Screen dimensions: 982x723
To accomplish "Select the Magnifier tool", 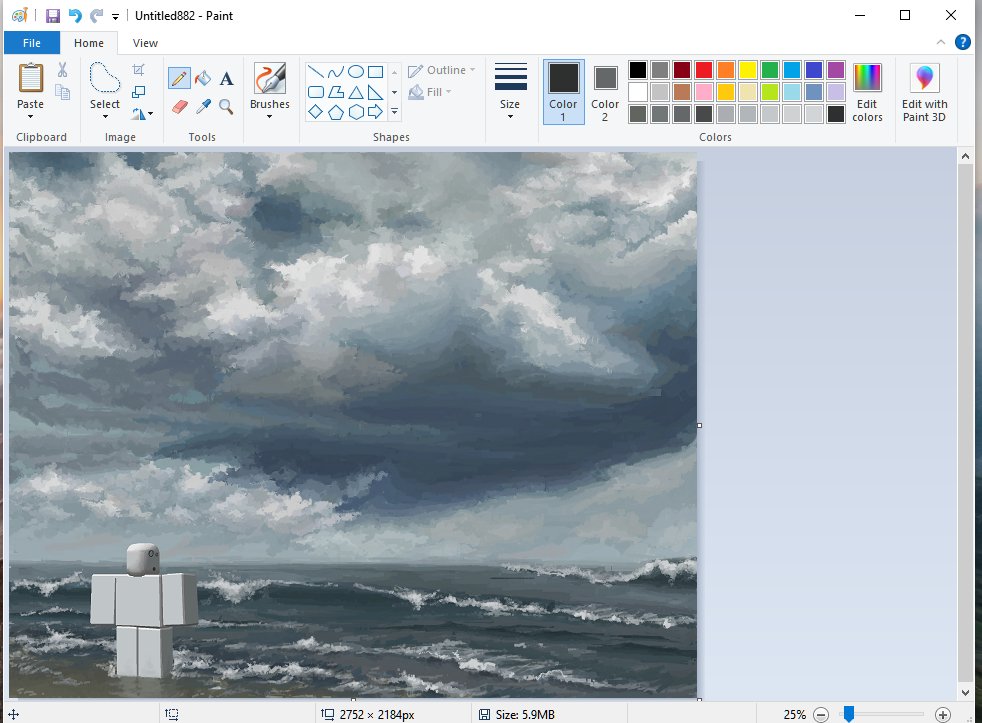I will (226, 107).
